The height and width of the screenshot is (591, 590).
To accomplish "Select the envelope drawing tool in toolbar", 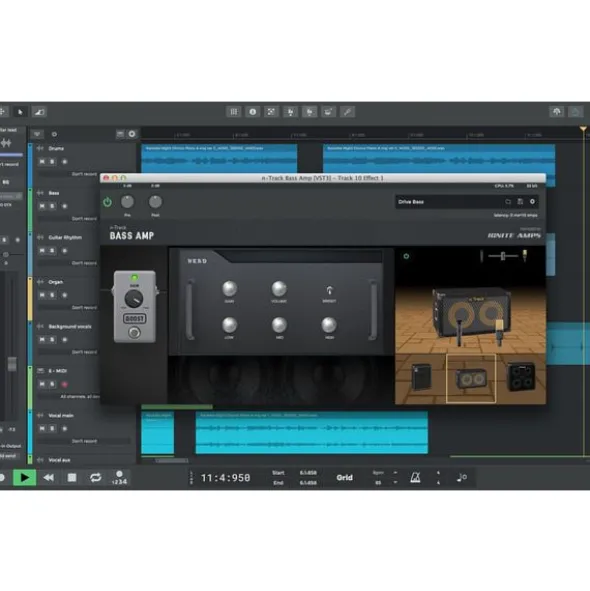I will pos(39,112).
